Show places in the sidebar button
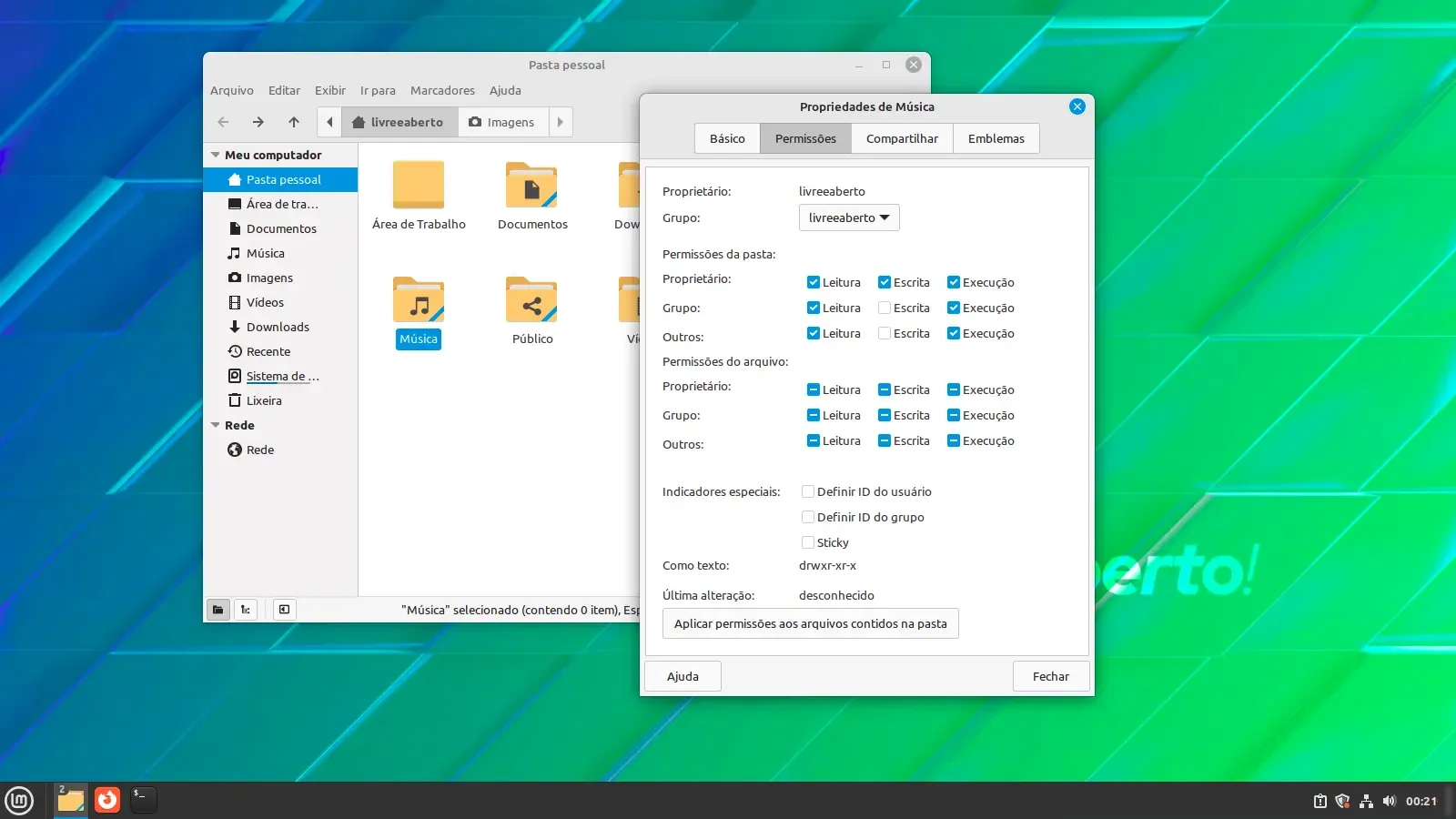 (217, 610)
